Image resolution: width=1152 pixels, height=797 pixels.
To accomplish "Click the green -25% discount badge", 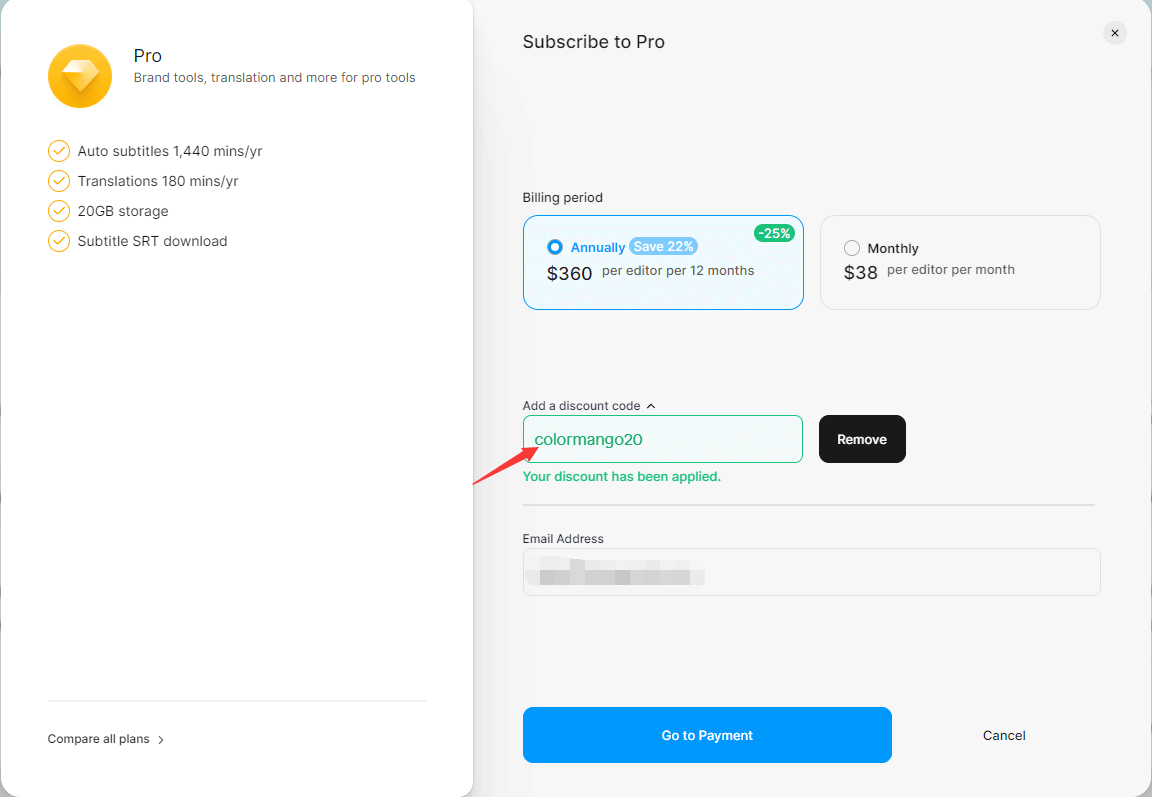I will 774,233.
